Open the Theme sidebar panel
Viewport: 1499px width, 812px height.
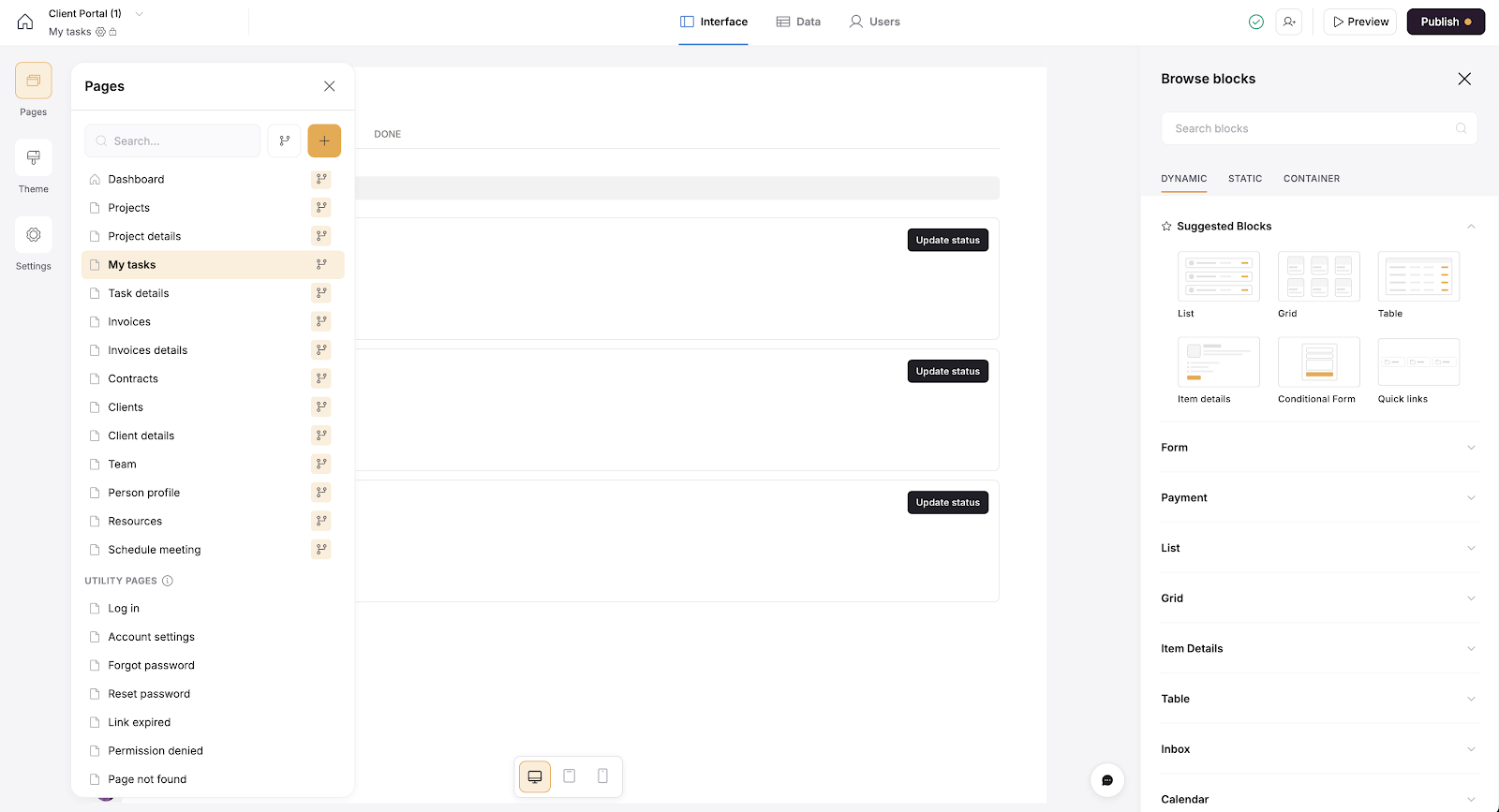tap(34, 158)
